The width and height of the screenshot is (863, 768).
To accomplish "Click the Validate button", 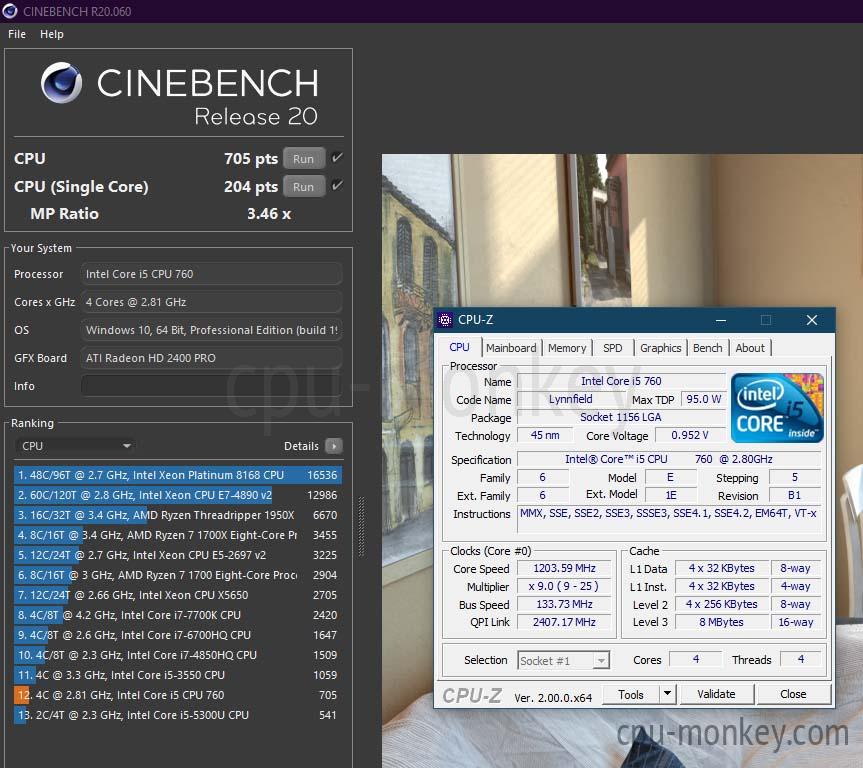I will [716, 694].
